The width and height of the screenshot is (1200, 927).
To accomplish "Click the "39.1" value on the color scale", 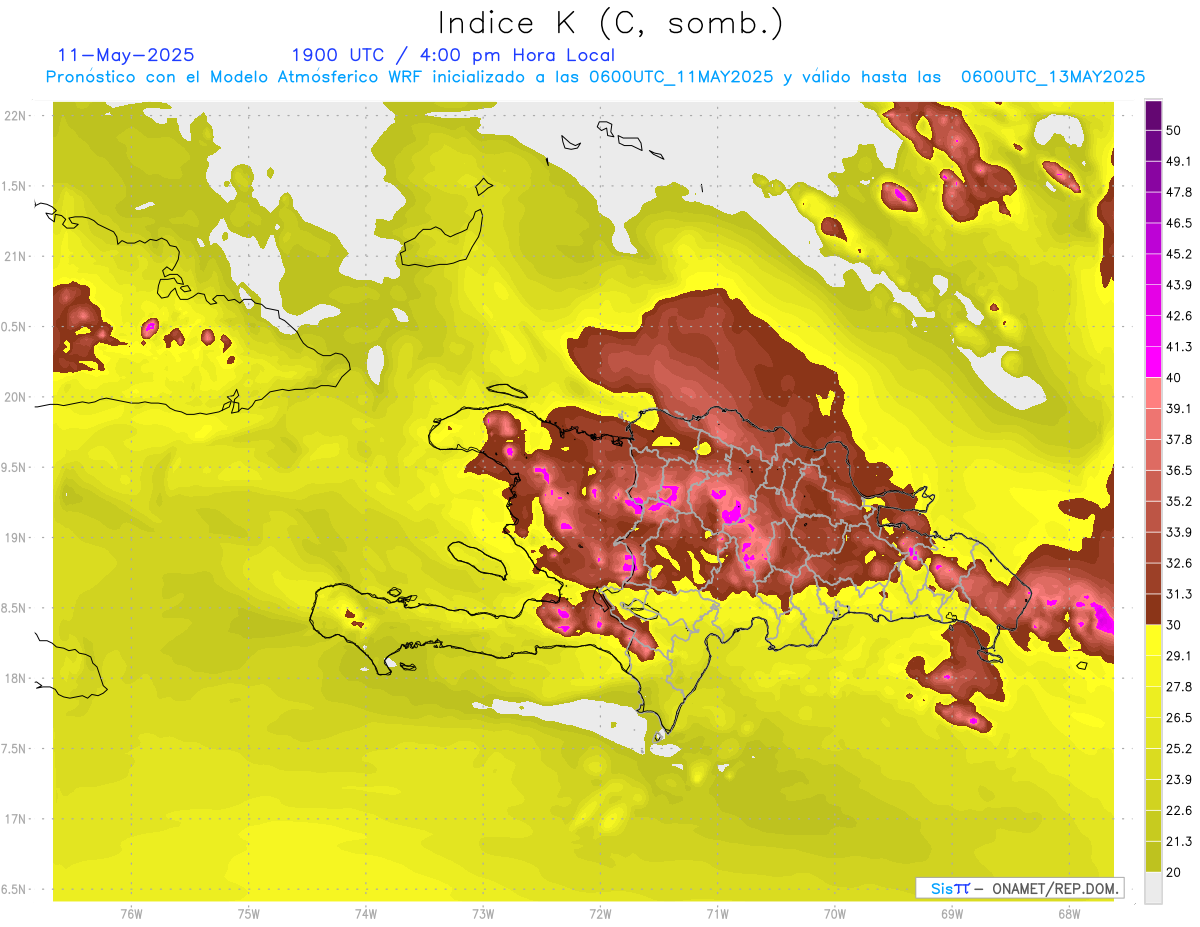I will [x=1179, y=408].
